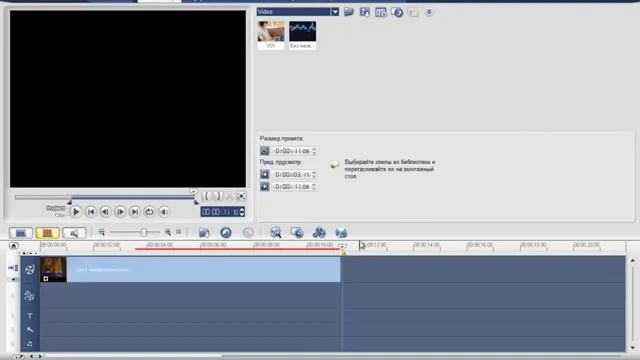Set mark-in point with left bracket
Image resolution: width=640 pixels, height=360 pixels.
[207, 196]
